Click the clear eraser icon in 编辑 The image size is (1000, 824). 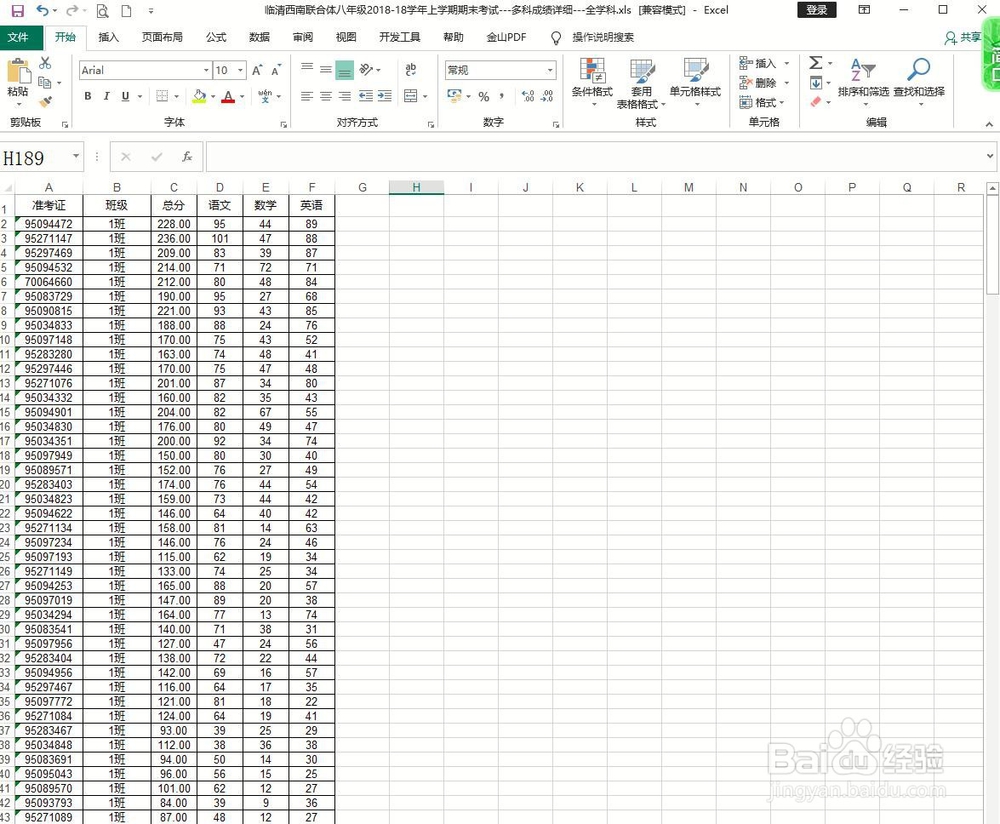click(816, 102)
